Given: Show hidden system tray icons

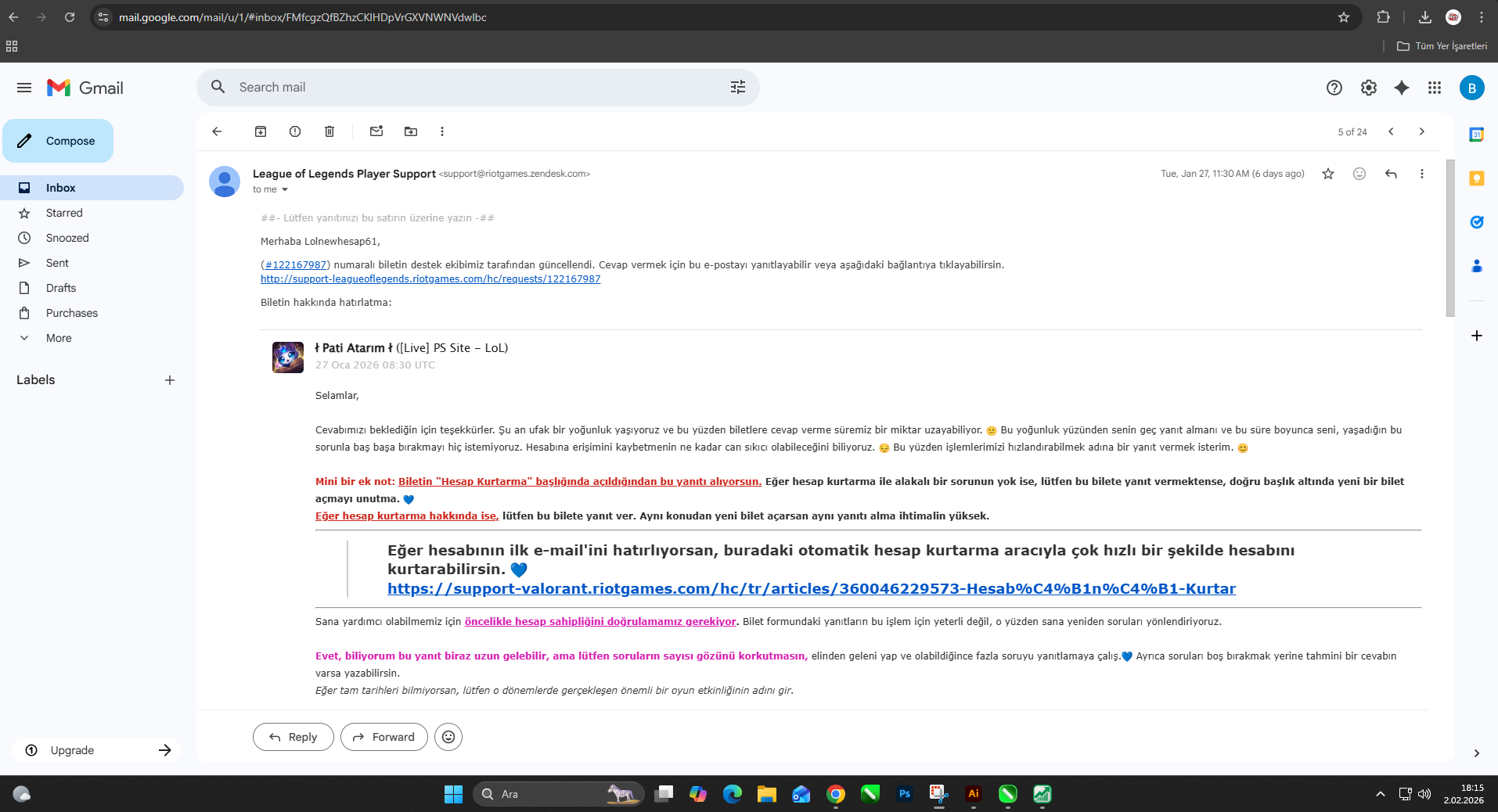Looking at the screenshot, I should point(1381,794).
